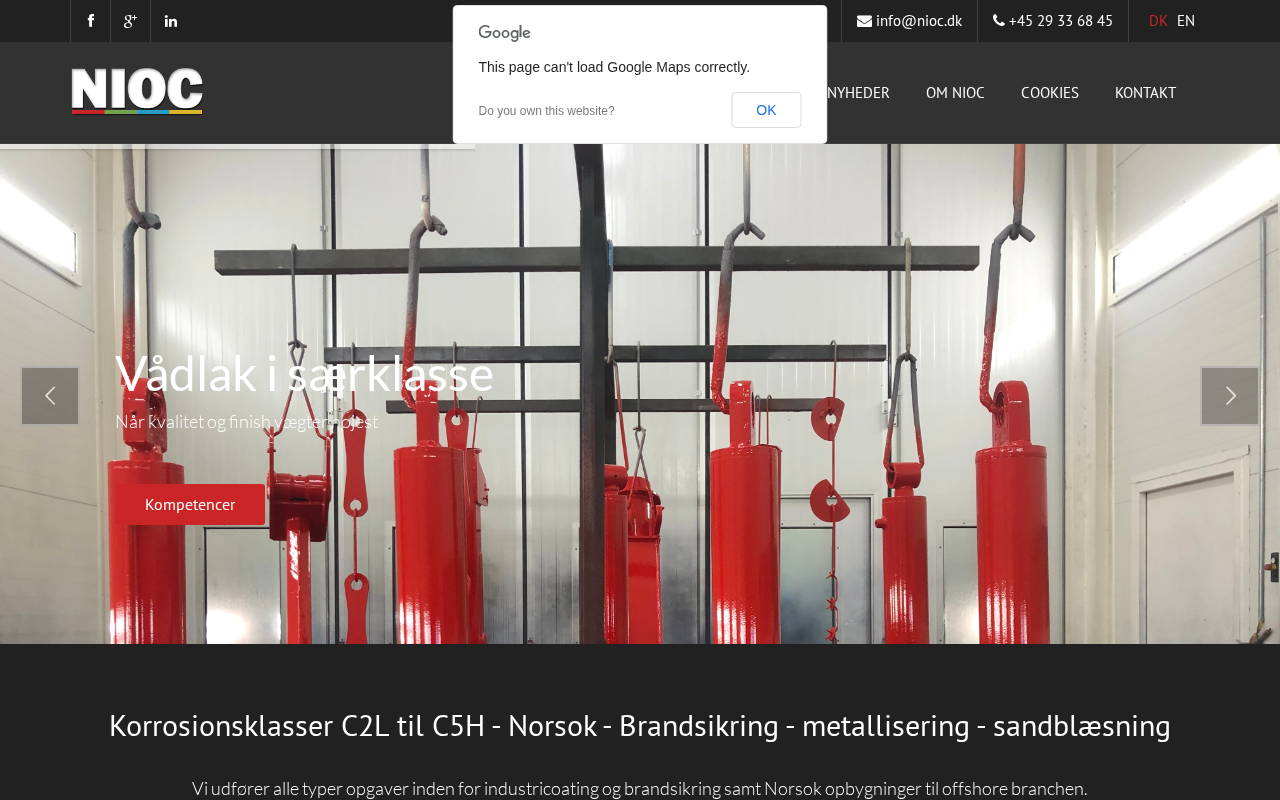The image size is (1280, 800).
Task: Click the 'Korrosionsklasser C2L til C5H' heading
Action: coord(640,725)
